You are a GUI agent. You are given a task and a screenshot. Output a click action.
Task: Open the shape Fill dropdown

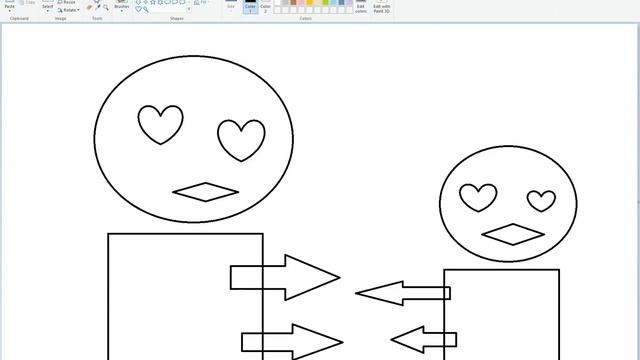(201, 2)
